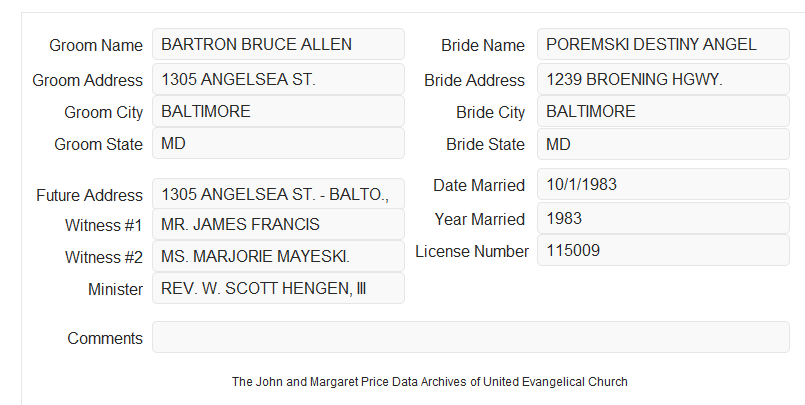This screenshot has width=805, height=405.
Task: Focus the empty Comments field
Action: click(471, 337)
